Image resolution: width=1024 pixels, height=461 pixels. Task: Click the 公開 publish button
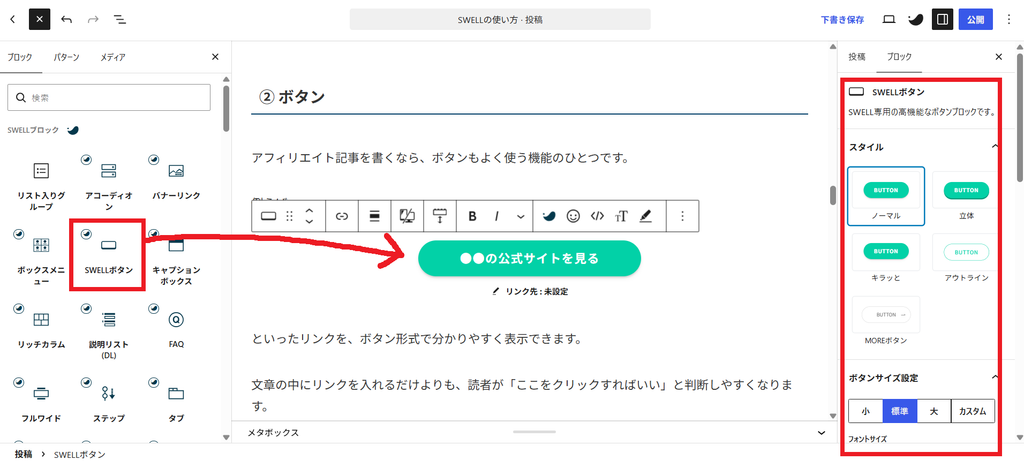tap(976, 20)
